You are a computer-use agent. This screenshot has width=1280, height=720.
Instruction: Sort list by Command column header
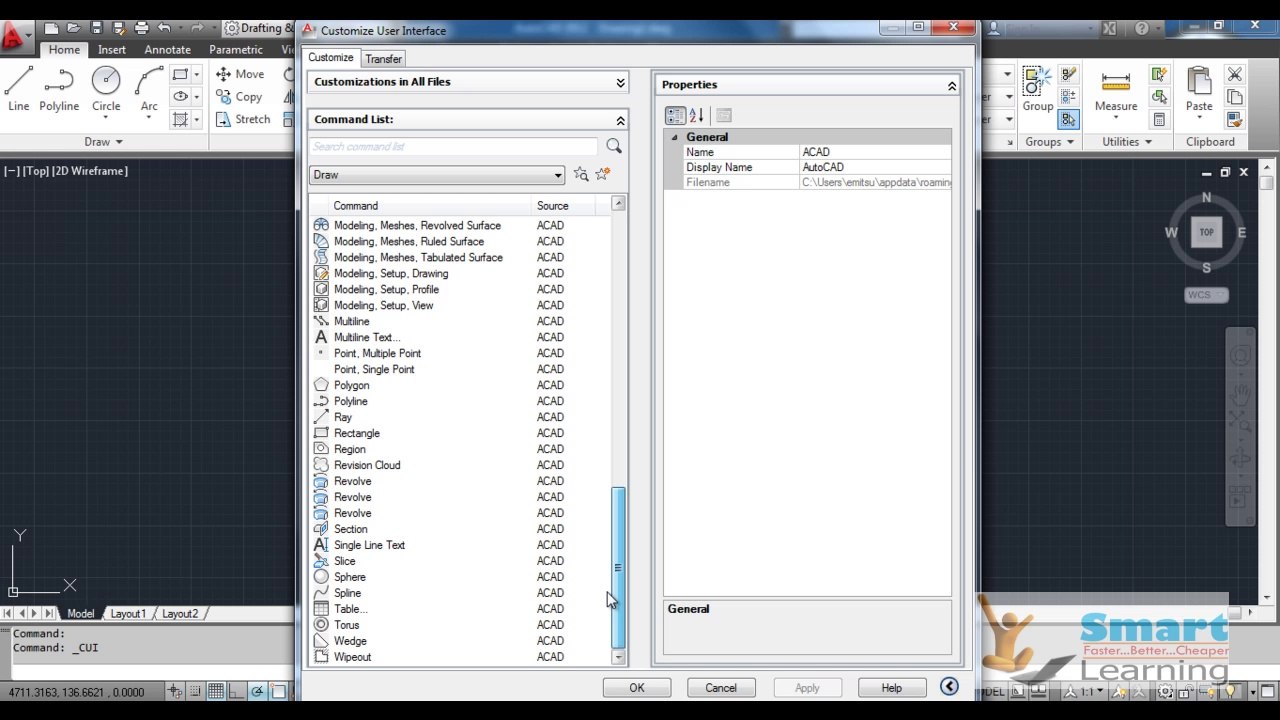point(420,206)
